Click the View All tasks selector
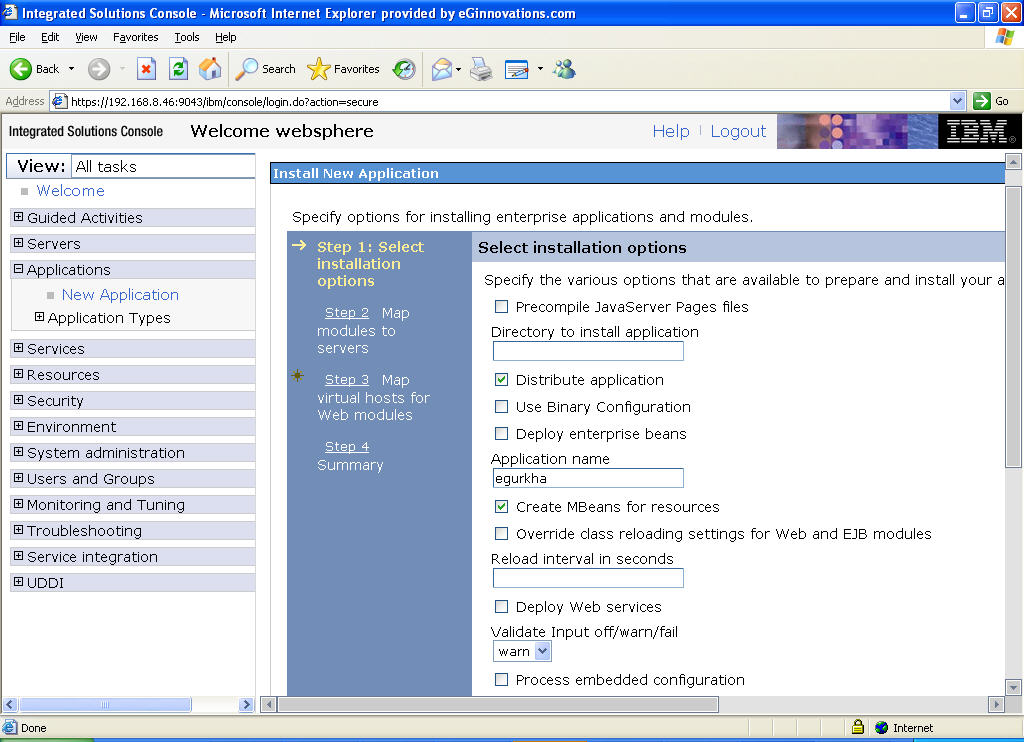1024x742 pixels. (x=163, y=167)
